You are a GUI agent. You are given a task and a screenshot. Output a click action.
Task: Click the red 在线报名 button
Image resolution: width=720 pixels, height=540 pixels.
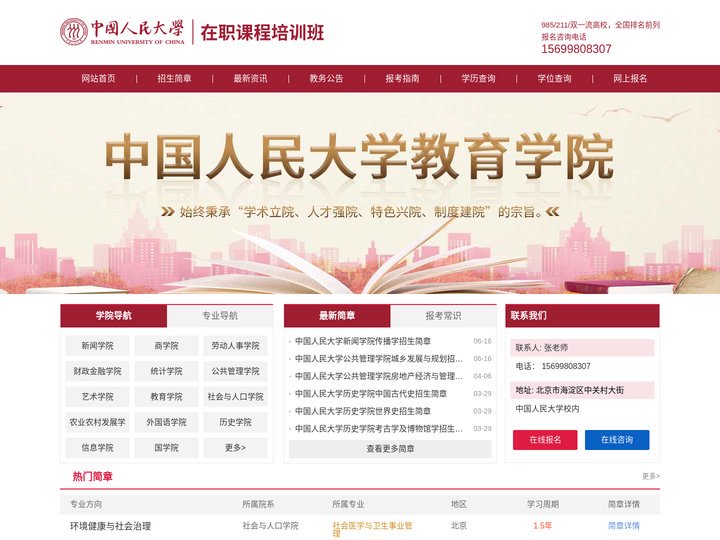coord(545,440)
